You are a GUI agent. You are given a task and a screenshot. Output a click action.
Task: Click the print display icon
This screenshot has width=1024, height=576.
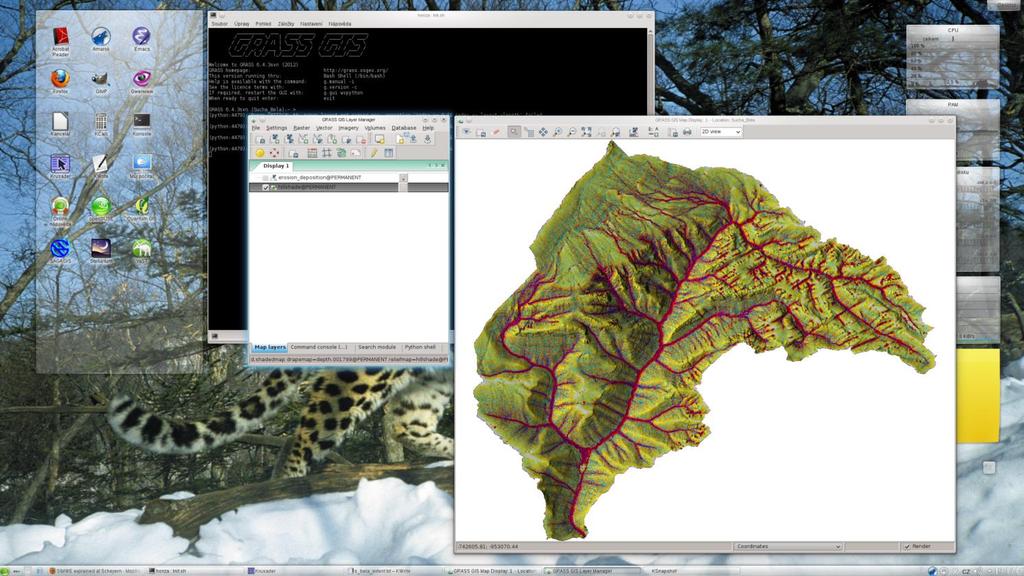pos(687,132)
